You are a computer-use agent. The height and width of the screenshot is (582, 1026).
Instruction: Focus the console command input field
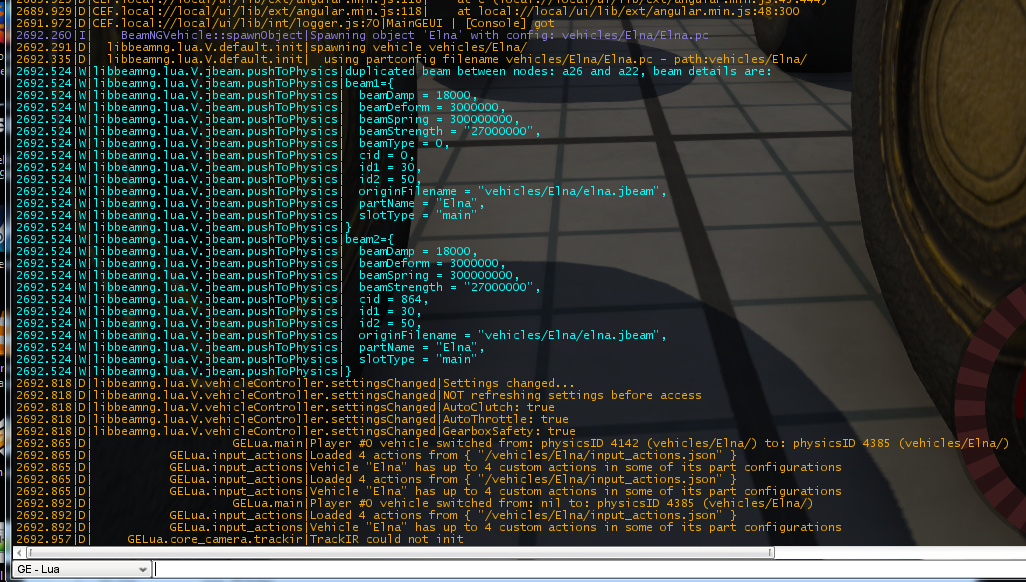tap(589, 569)
